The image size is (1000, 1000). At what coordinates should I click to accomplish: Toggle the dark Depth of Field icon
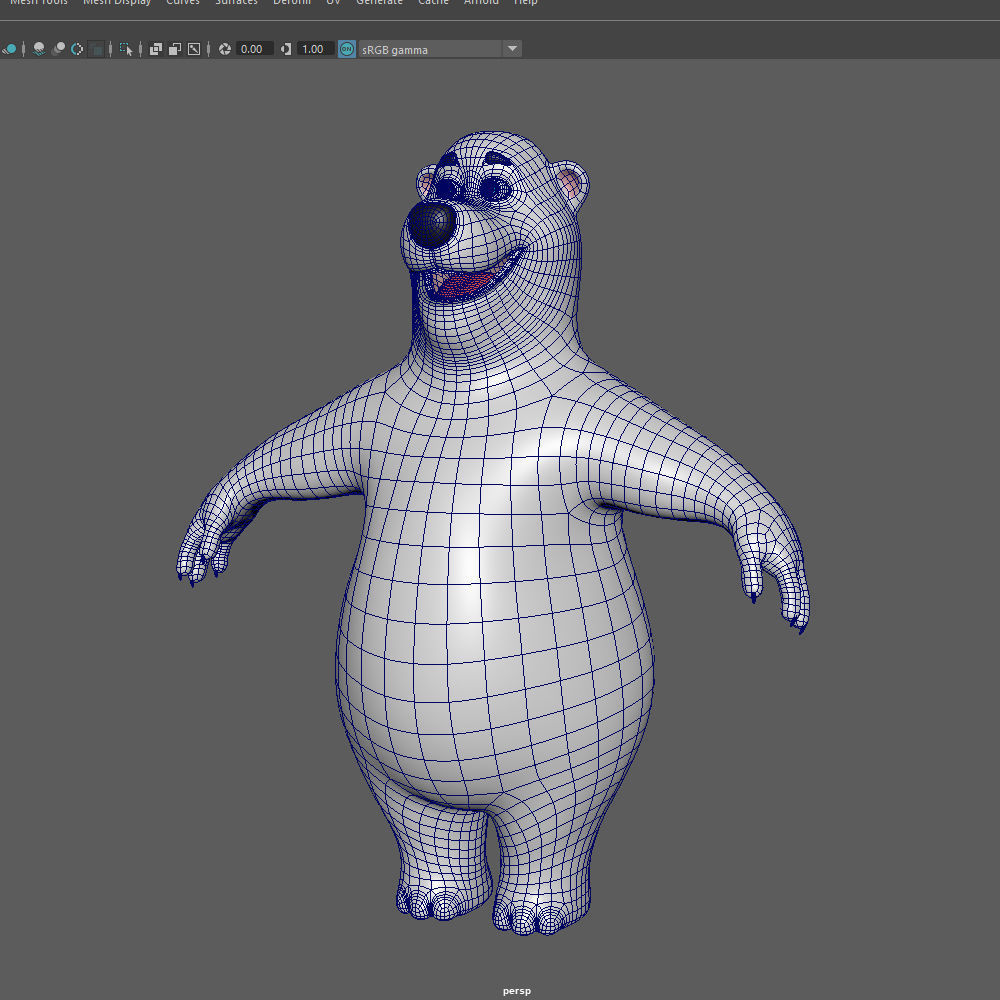click(96, 49)
